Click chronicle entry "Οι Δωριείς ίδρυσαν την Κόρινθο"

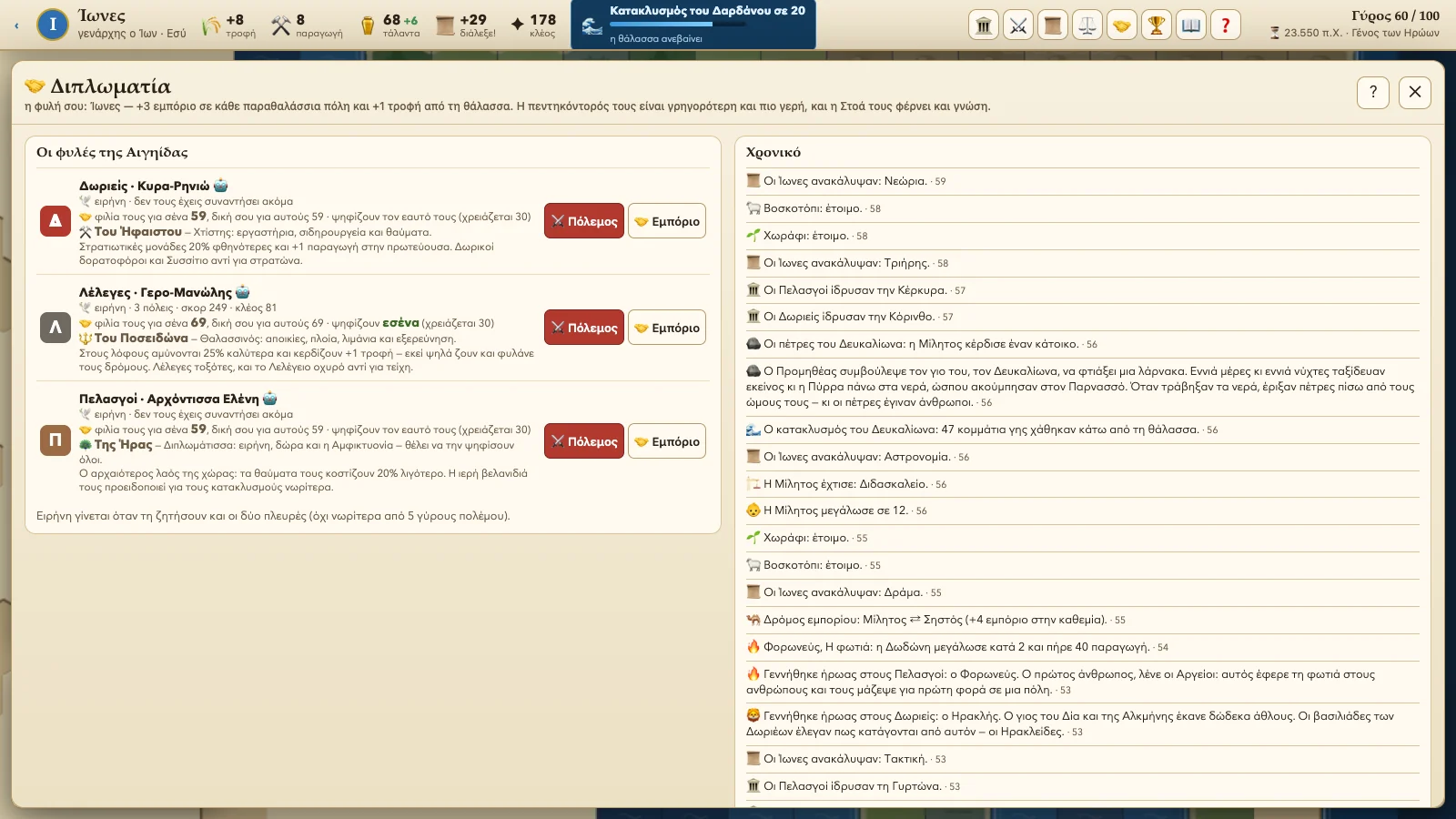click(x=1083, y=317)
